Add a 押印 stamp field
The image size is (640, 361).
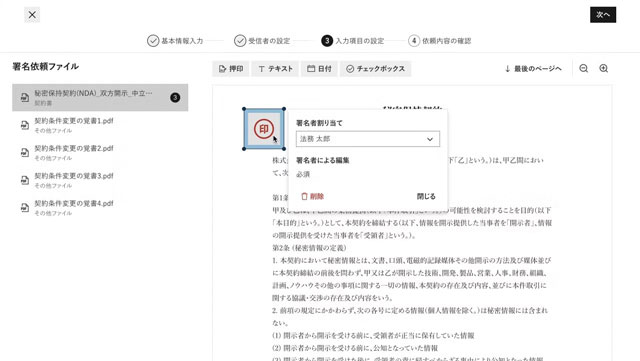click(x=231, y=69)
